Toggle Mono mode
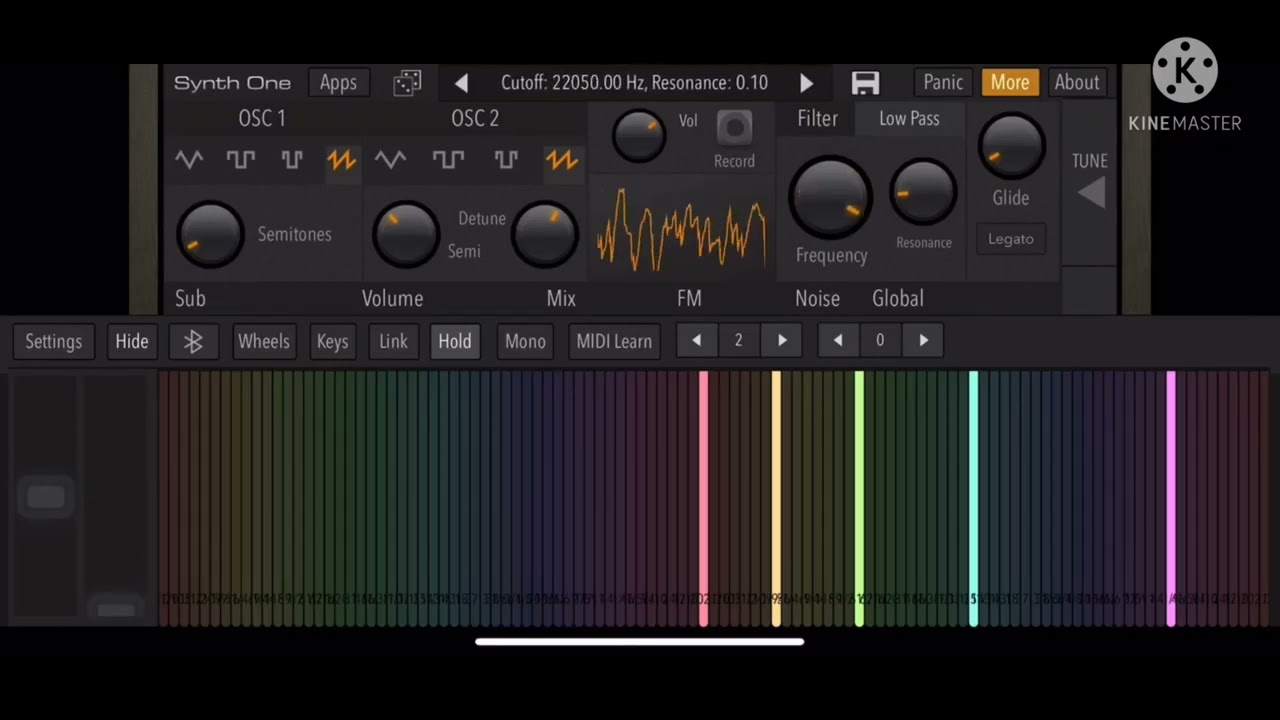1280x720 pixels. [x=525, y=341]
